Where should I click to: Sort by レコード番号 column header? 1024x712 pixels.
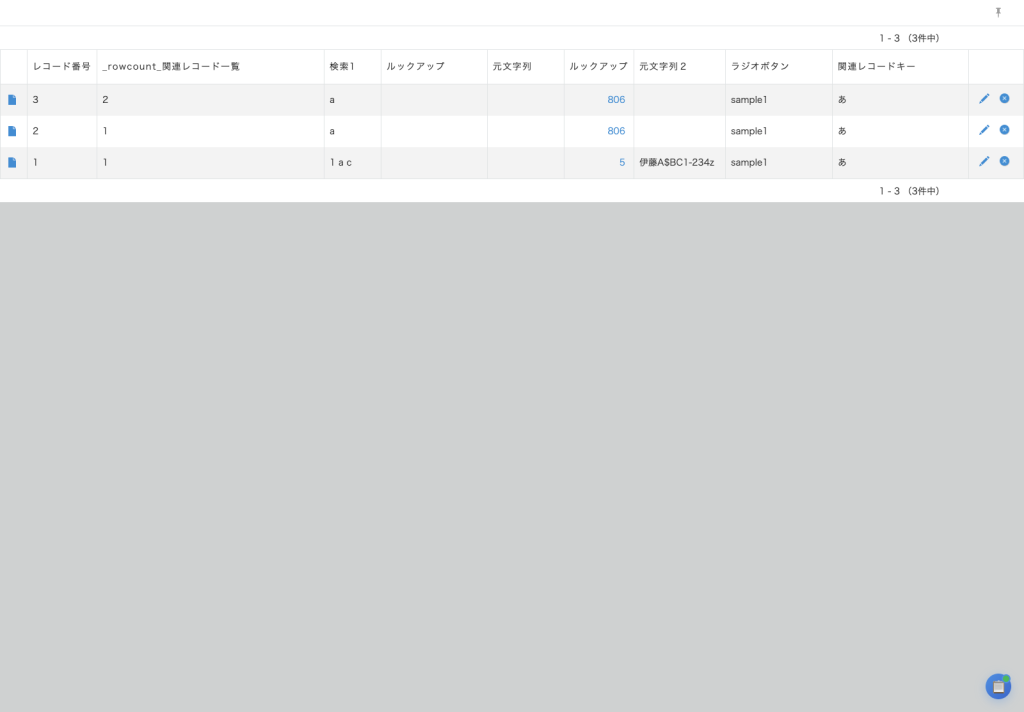(61, 67)
